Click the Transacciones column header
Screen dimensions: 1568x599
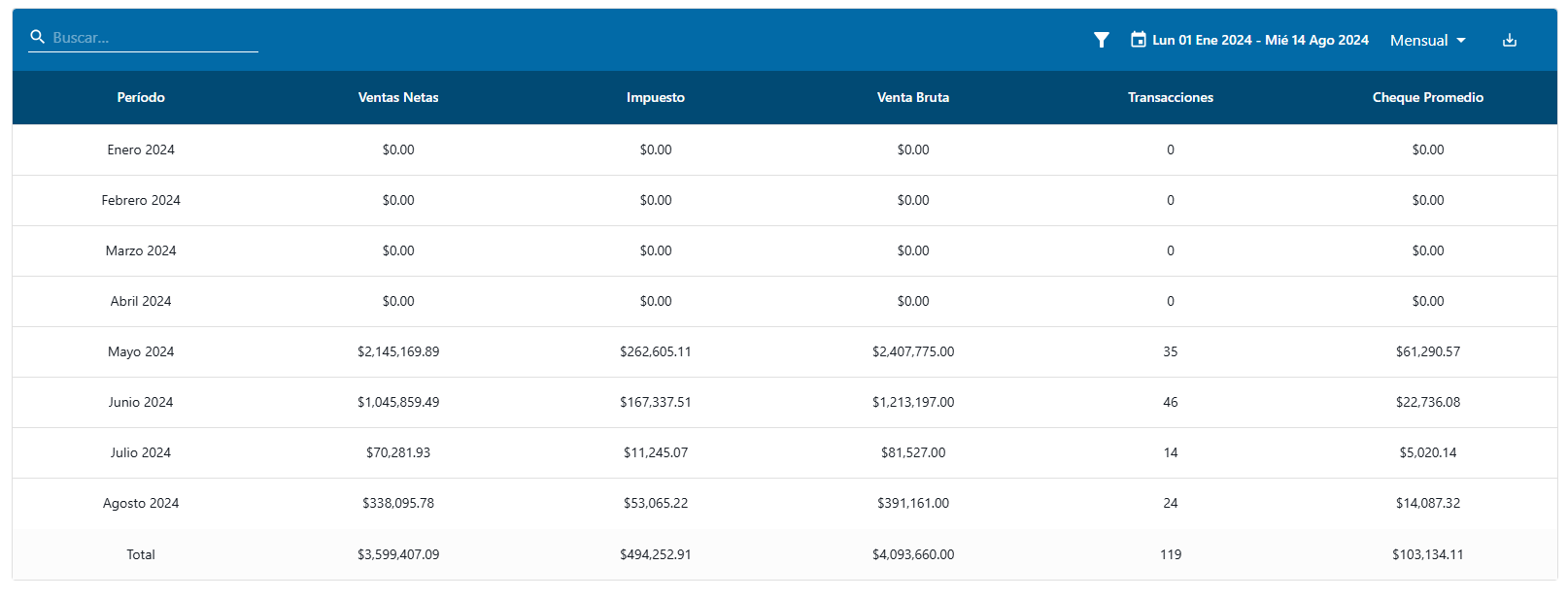(x=1171, y=97)
